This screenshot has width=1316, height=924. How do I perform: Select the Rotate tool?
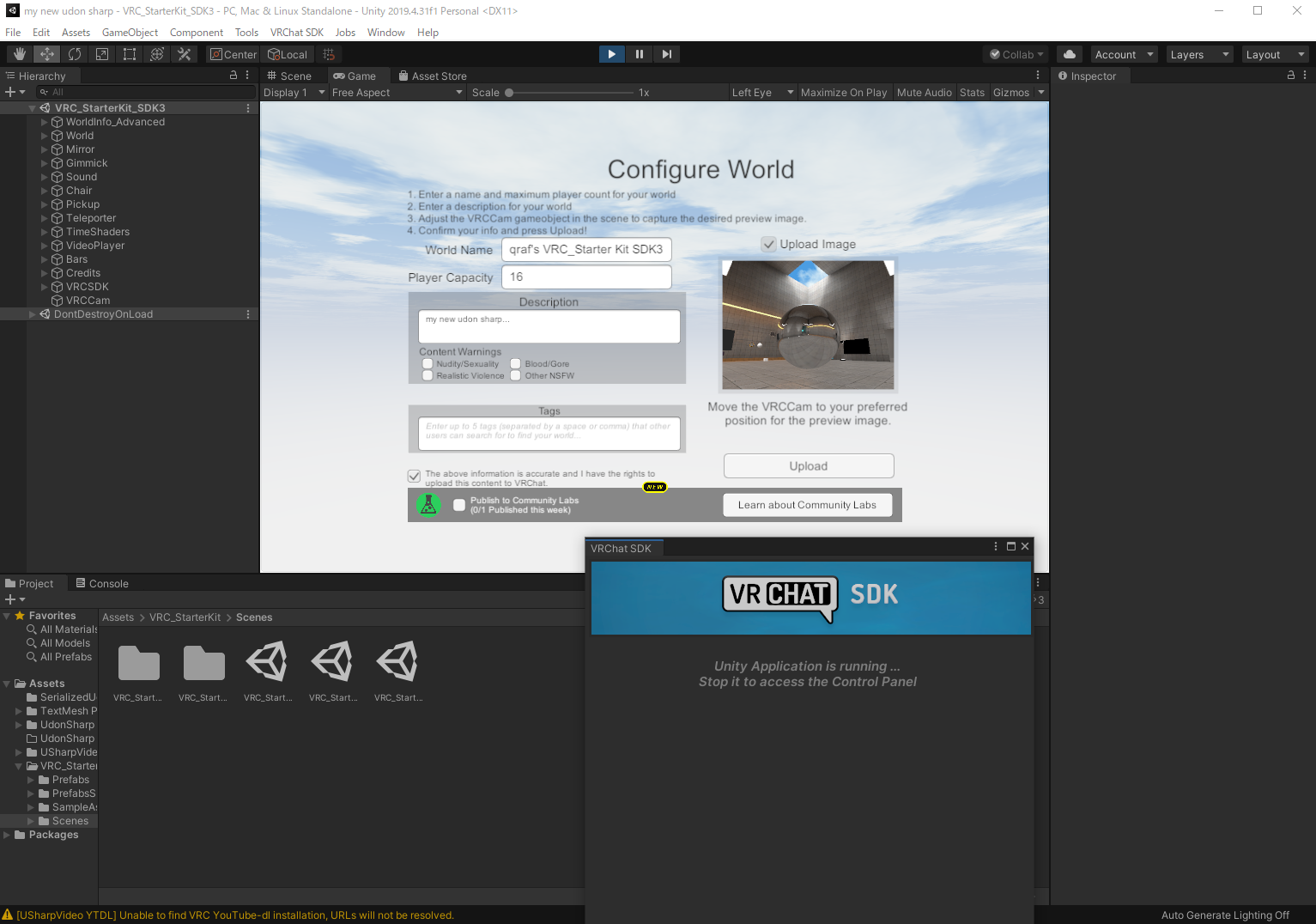(75, 54)
